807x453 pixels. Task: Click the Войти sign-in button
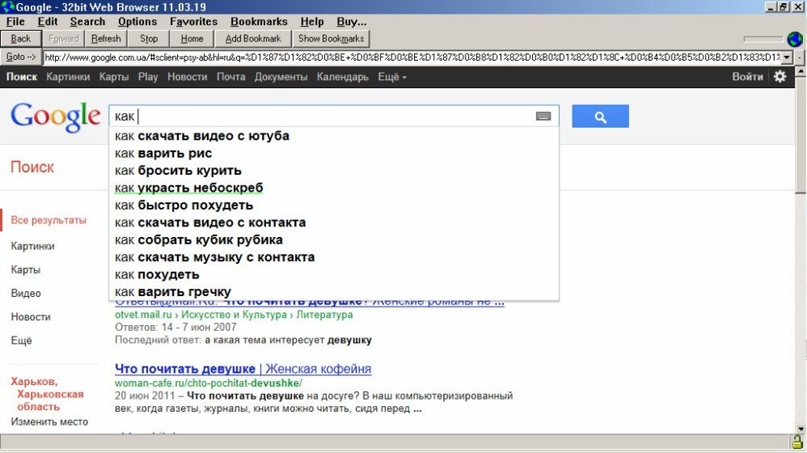tap(747, 77)
